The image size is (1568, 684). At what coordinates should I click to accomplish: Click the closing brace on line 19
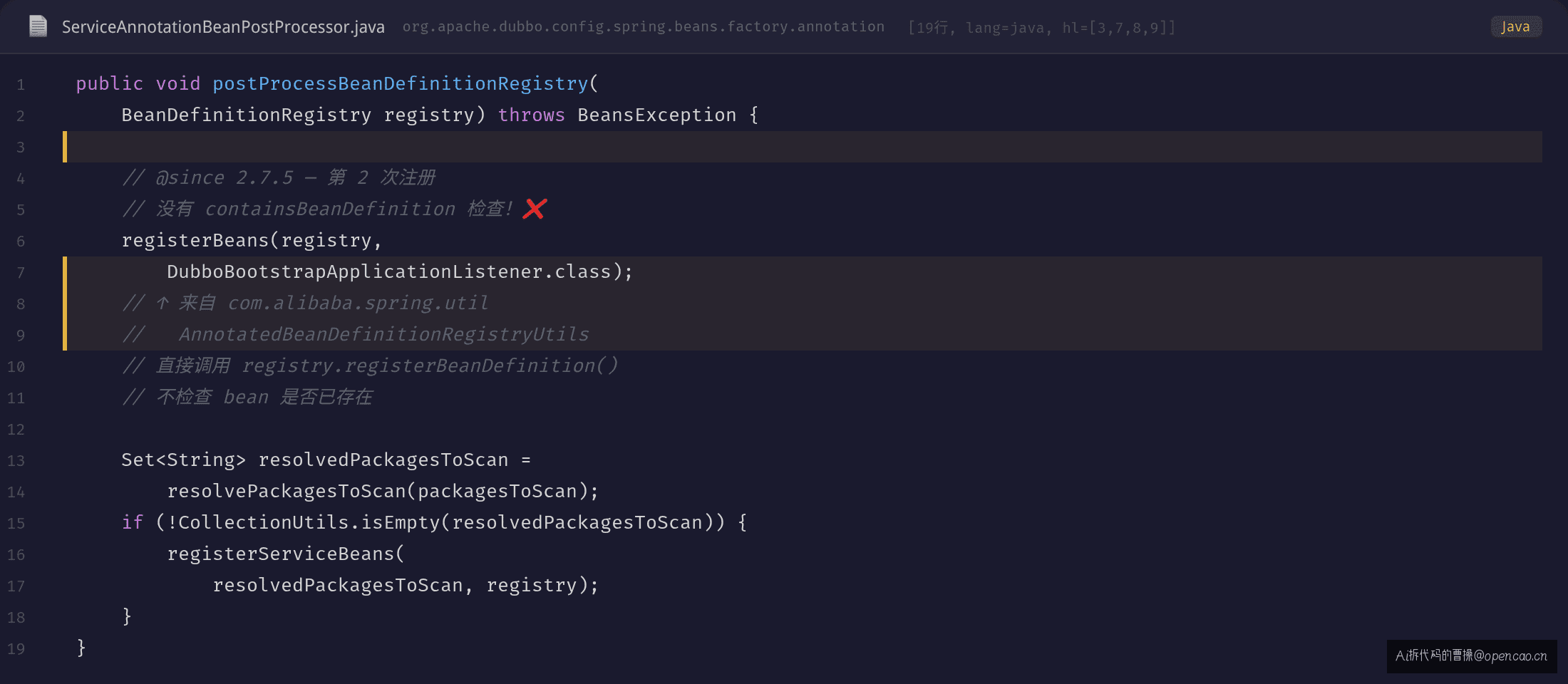click(81, 648)
